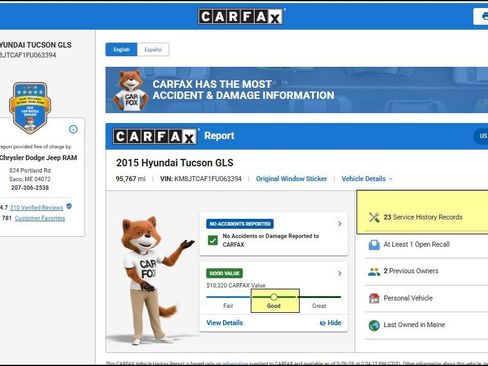This screenshot has width=488, height=366.
Task: Click the Fair label on value scale
Action: [x=228, y=306]
